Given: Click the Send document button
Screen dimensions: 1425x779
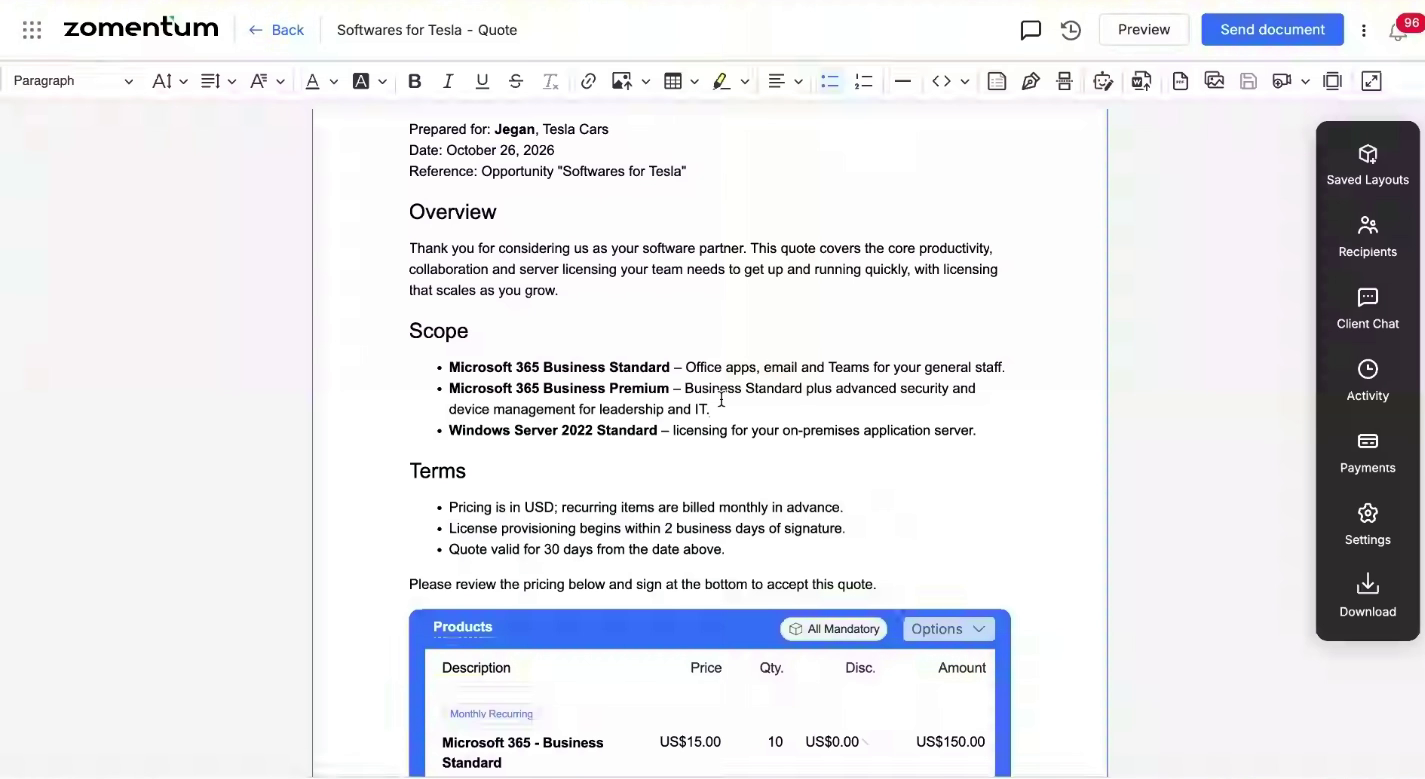Looking at the screenshot, I should (1272, 30).
